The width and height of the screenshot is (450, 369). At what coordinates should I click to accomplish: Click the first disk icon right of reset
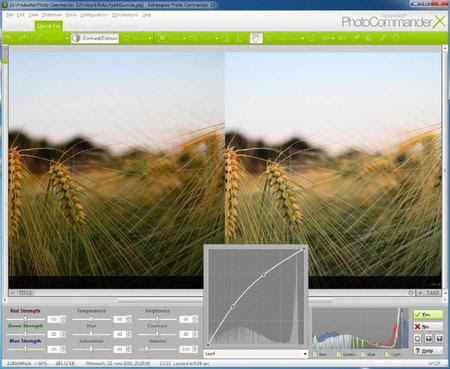[429, 339]
